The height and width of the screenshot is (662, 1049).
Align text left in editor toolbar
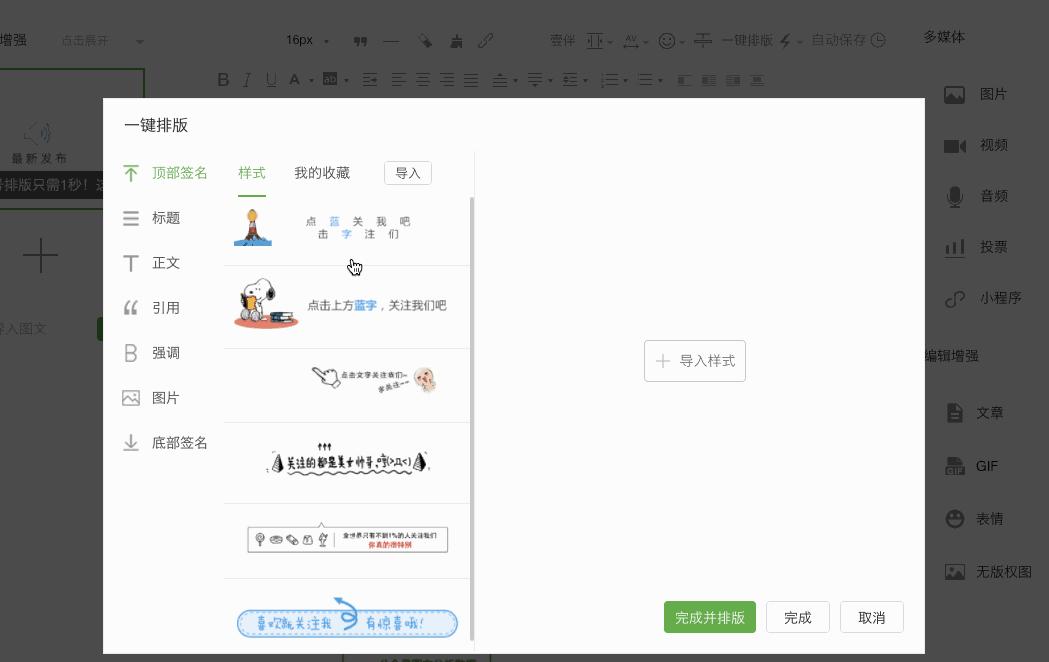pos(398,80)
